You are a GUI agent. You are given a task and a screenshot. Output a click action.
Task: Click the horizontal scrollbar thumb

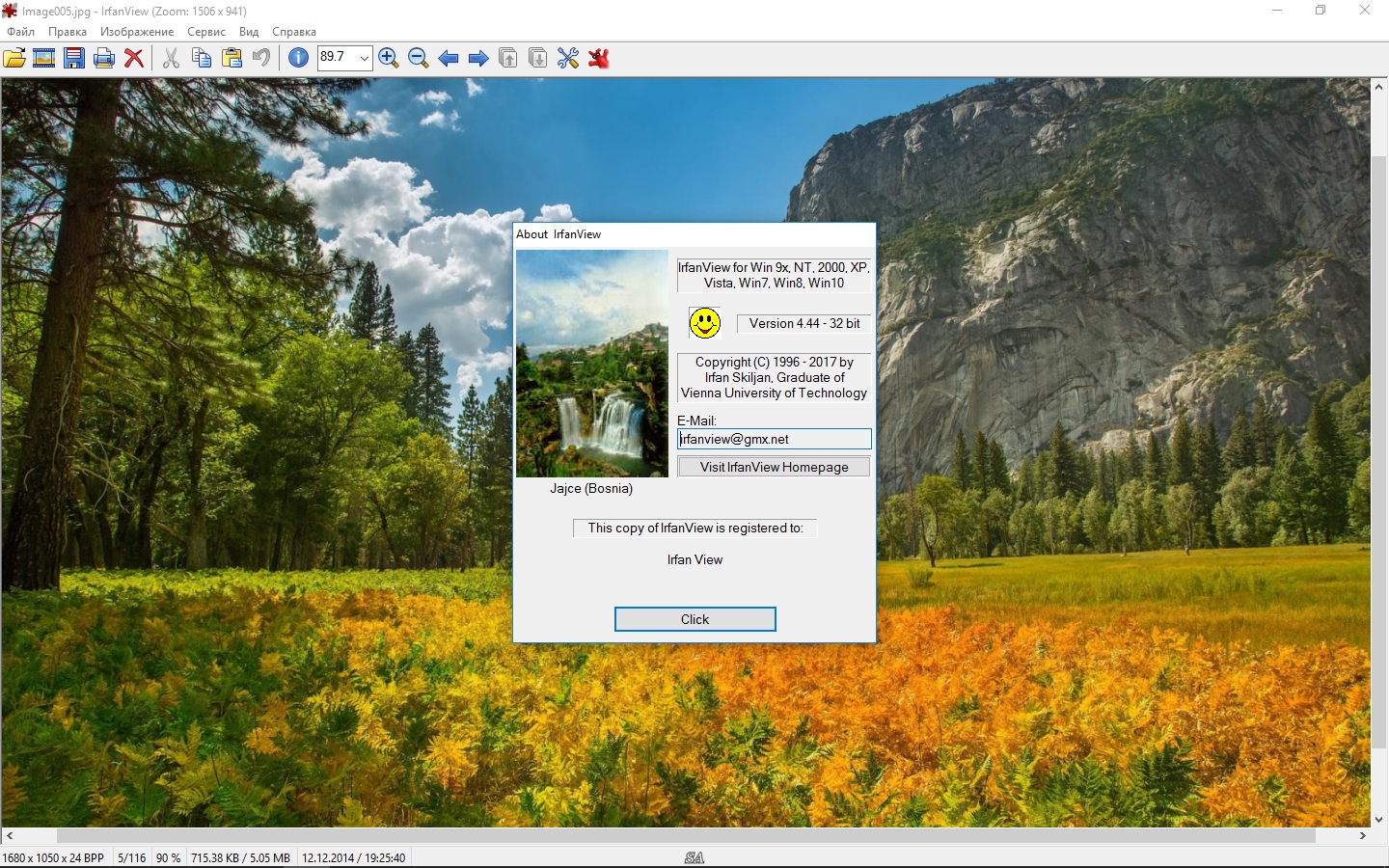tap(686, 835)
